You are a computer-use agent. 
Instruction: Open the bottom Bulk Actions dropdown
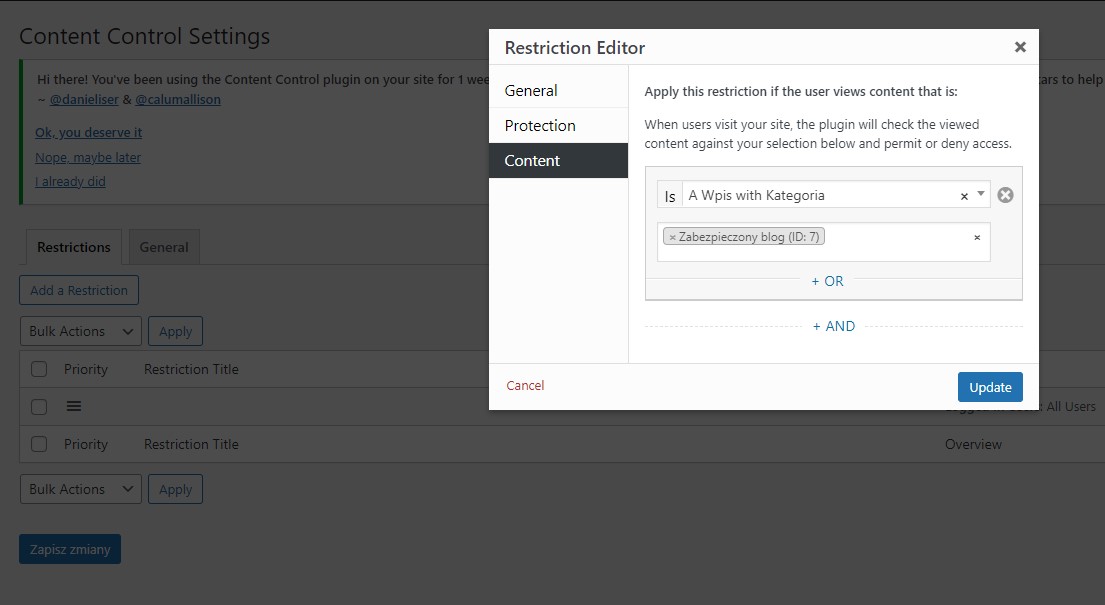pyautogui.click(x=80, y=489)
